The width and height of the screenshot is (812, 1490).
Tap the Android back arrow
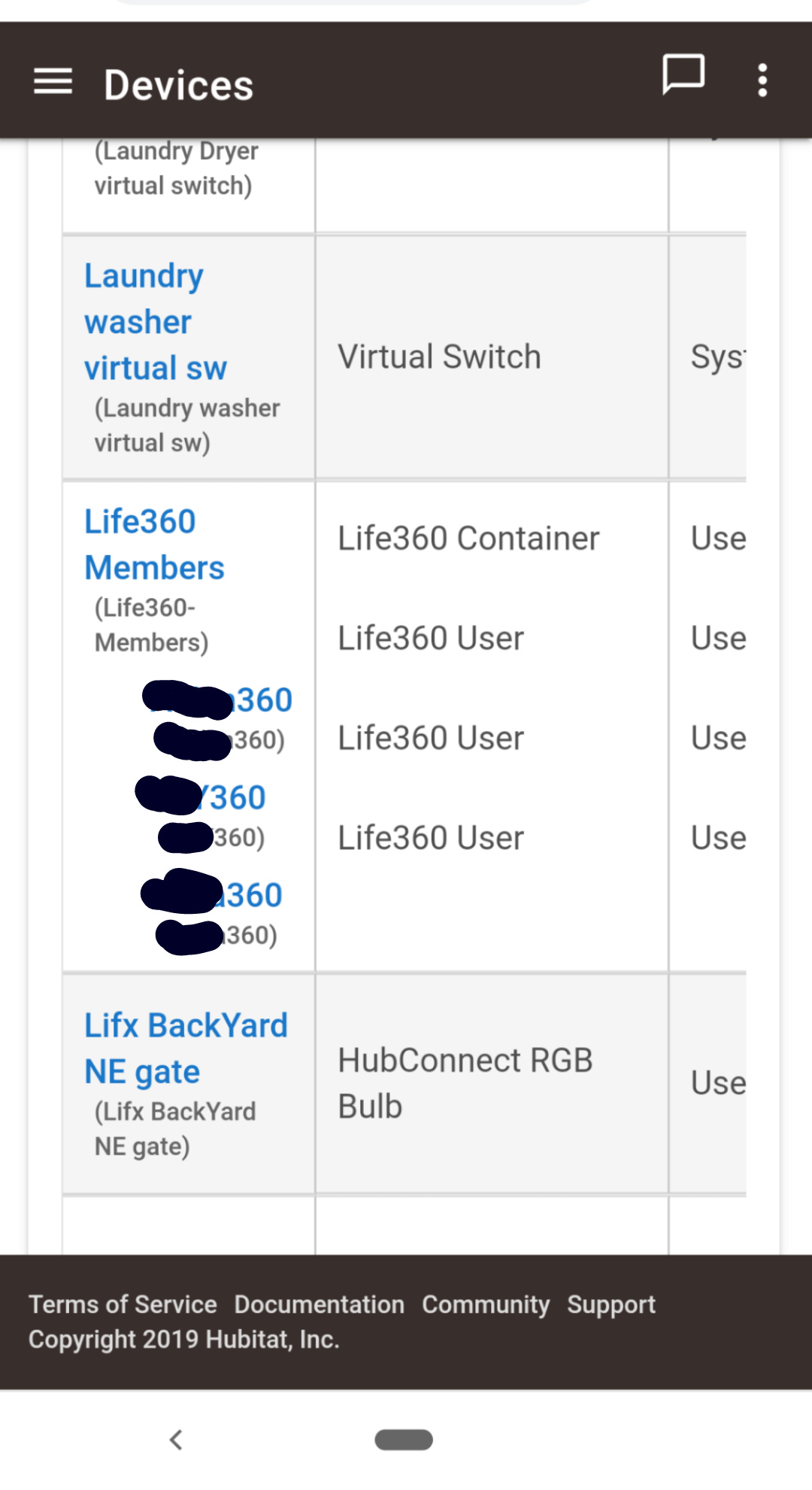(177, 1440)
